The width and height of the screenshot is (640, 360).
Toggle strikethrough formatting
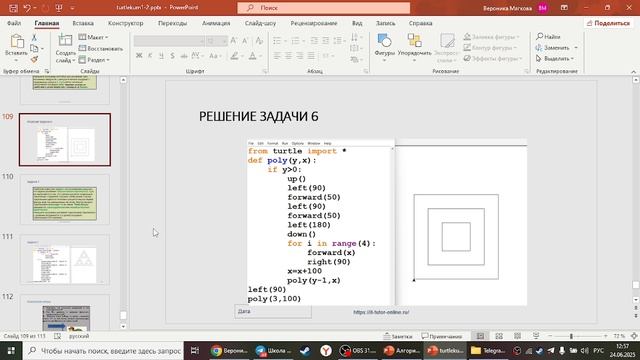tap(184, 56)
